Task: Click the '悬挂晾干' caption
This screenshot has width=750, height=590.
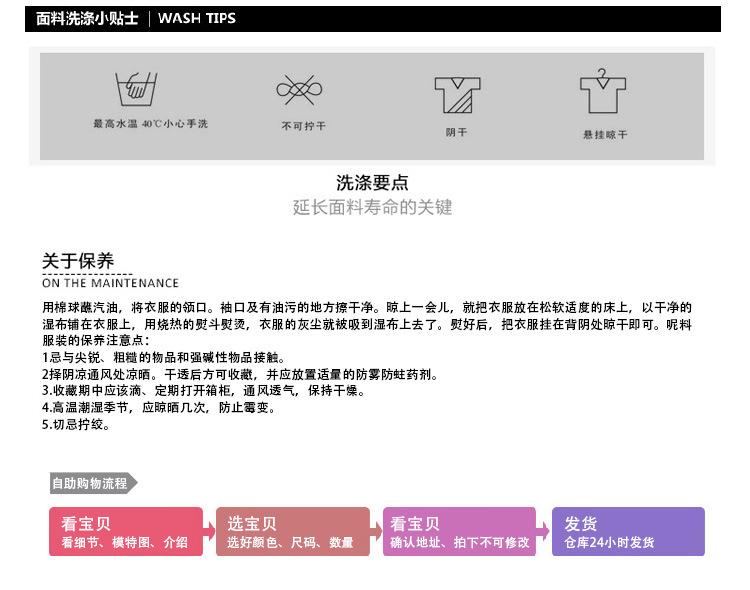Action: click(x=605, y=134)
